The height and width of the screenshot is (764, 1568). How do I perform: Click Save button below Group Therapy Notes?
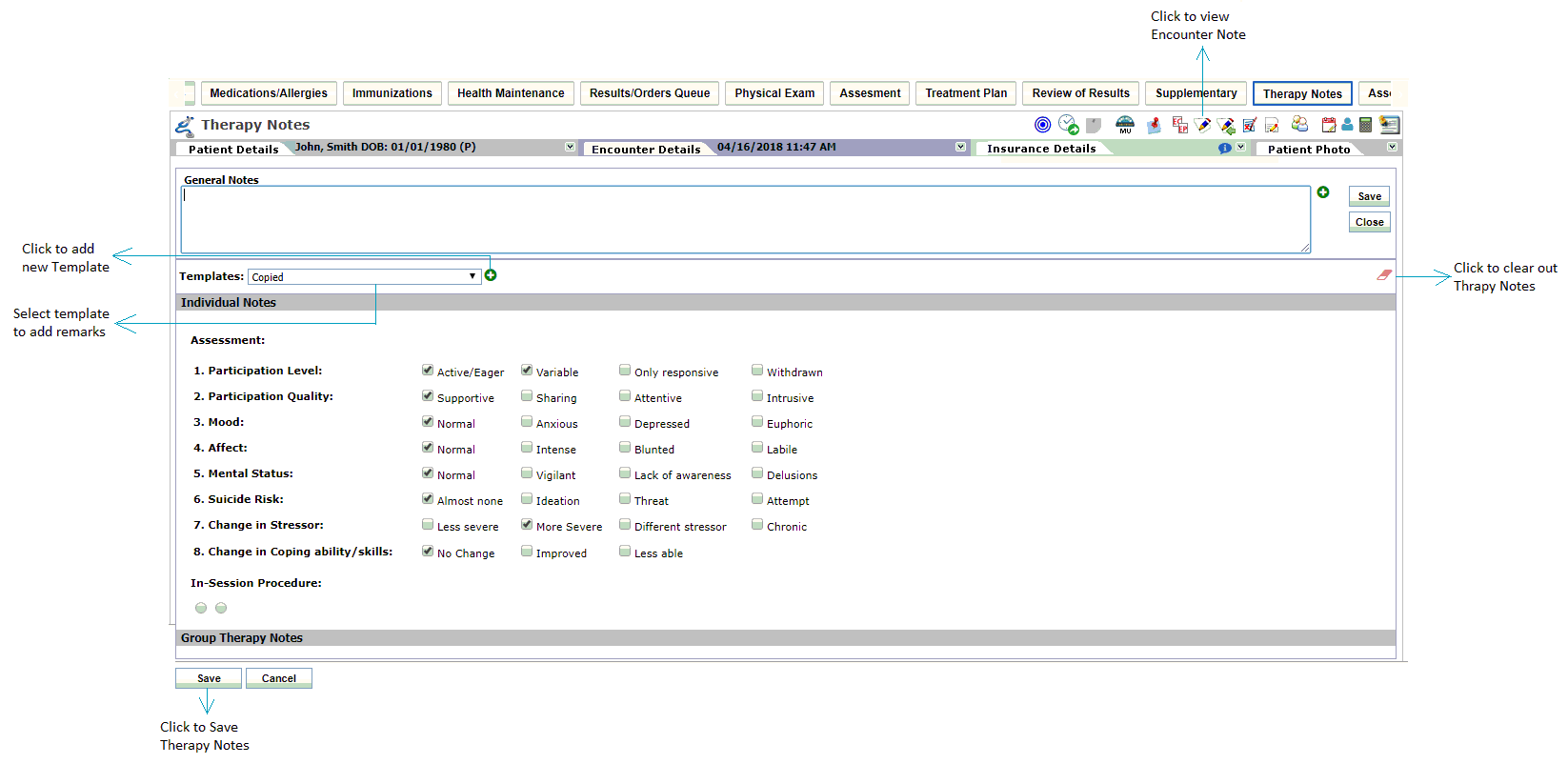tap(209, 678)
